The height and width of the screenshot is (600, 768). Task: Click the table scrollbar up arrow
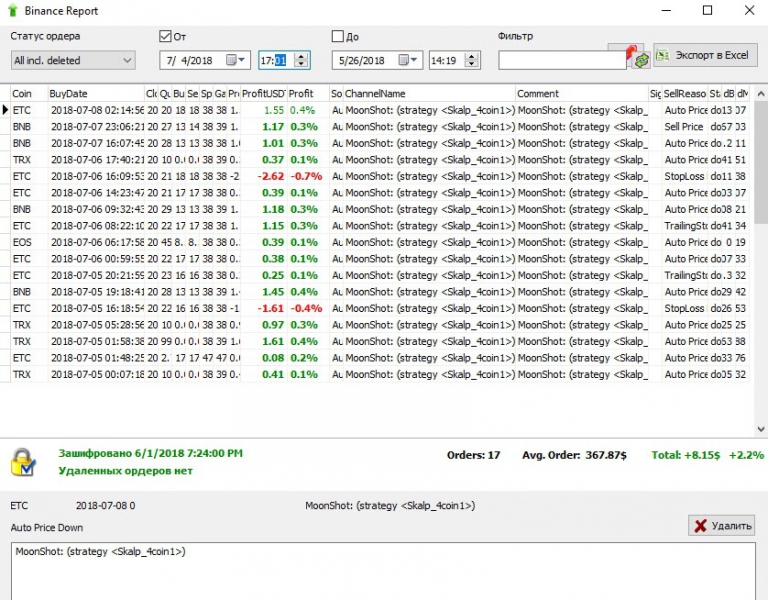coord(761,94)
